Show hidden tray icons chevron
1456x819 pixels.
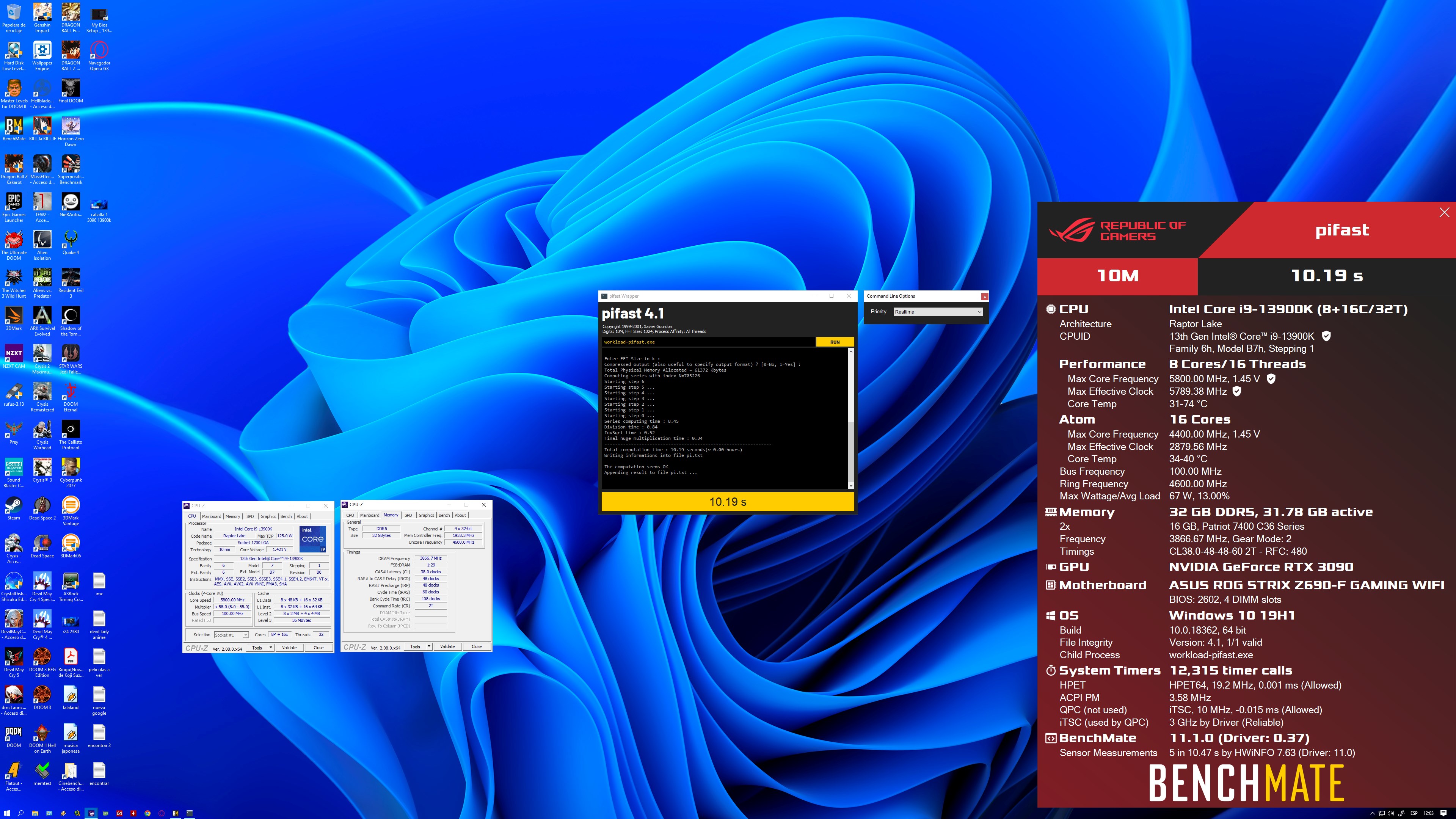(1372, 813)
